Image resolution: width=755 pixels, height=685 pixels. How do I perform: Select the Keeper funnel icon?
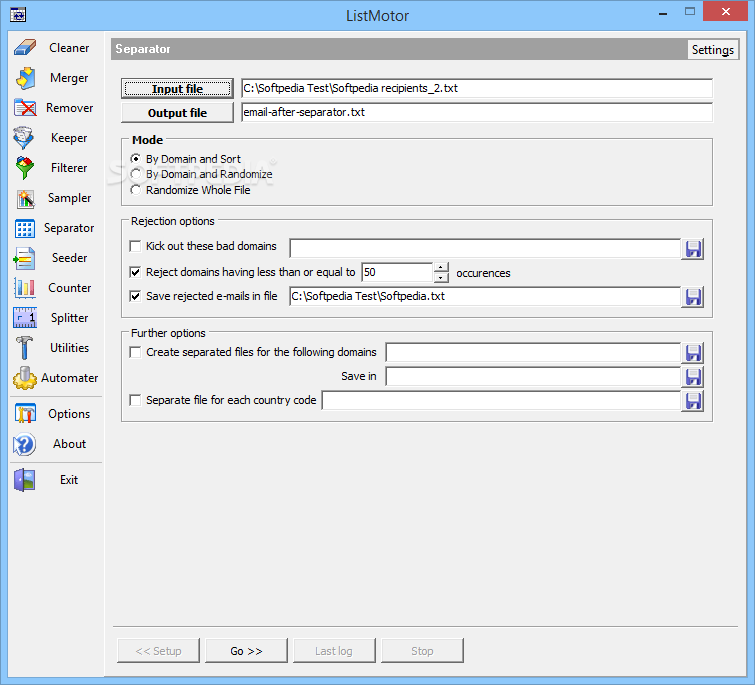pos(24,138)
